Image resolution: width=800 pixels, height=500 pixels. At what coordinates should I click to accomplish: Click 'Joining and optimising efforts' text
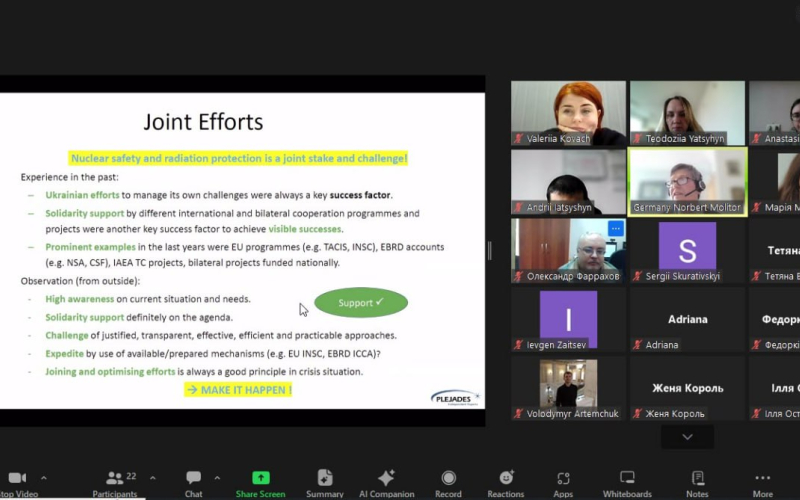click(x=110, y=371)
